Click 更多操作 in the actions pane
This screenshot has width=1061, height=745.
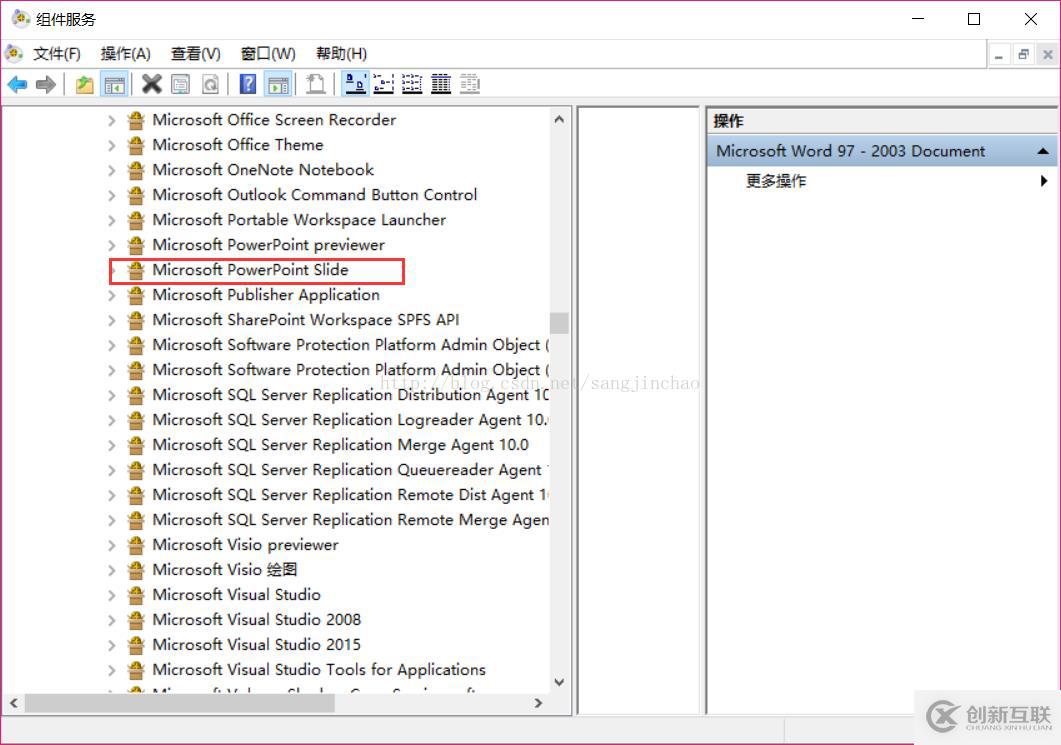click(775, 181)
